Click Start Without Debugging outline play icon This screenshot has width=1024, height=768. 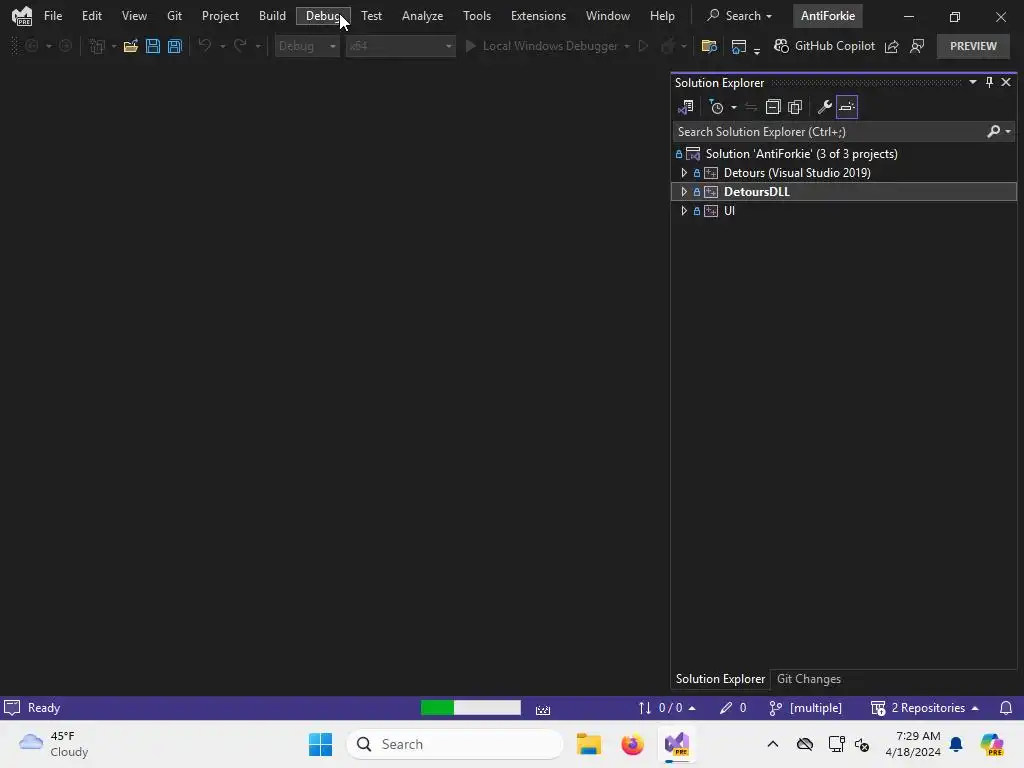643,46
